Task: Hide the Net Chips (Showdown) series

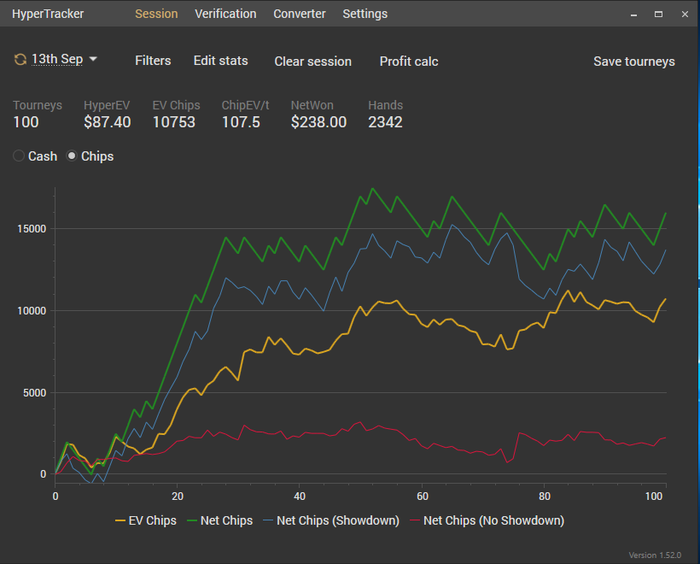Action: tap(330, 520)
